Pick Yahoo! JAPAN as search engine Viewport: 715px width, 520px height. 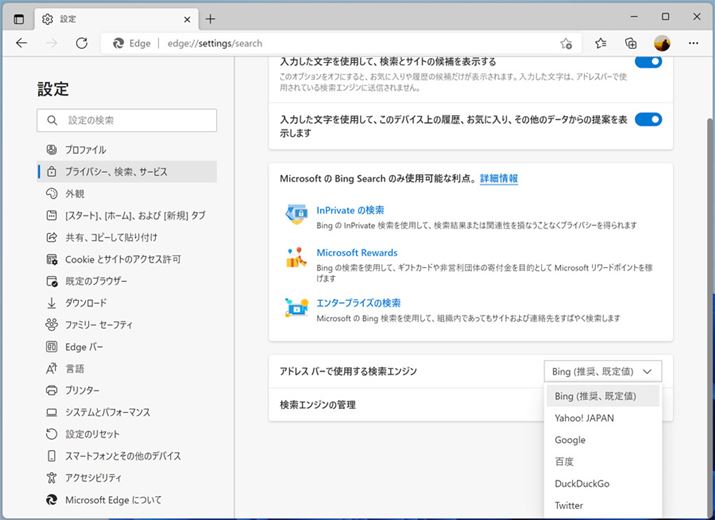[584, 418]
